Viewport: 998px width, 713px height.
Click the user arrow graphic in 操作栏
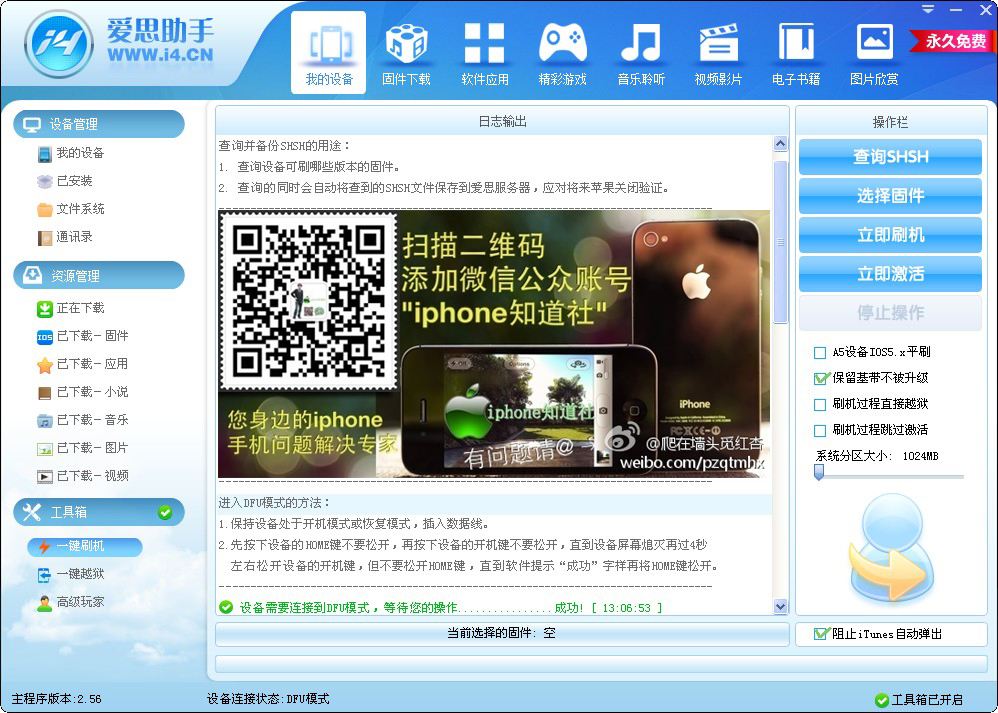891,550
